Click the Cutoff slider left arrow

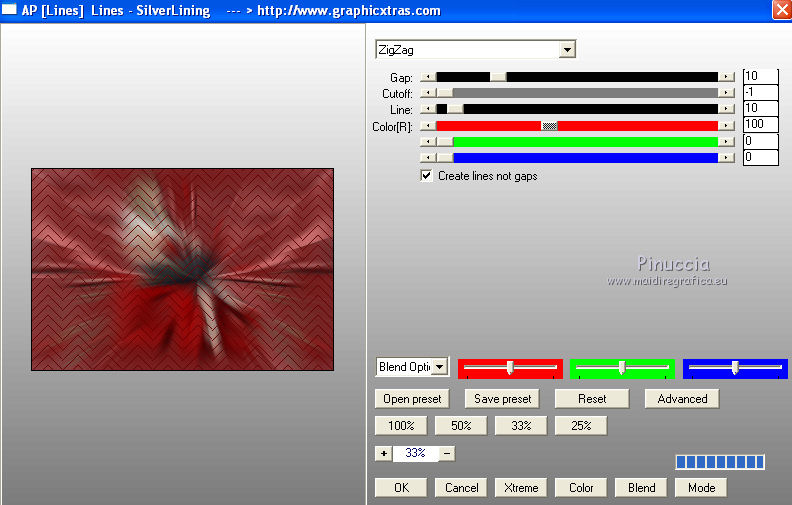coord(428,93)
